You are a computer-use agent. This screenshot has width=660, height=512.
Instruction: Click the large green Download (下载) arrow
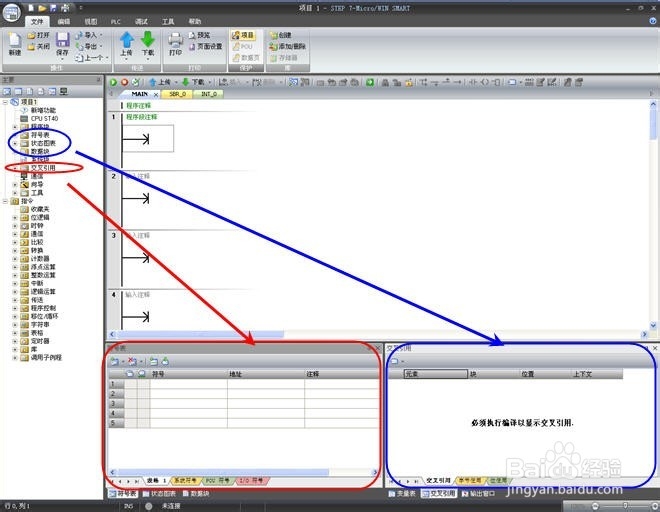click(x=148, y=39)
